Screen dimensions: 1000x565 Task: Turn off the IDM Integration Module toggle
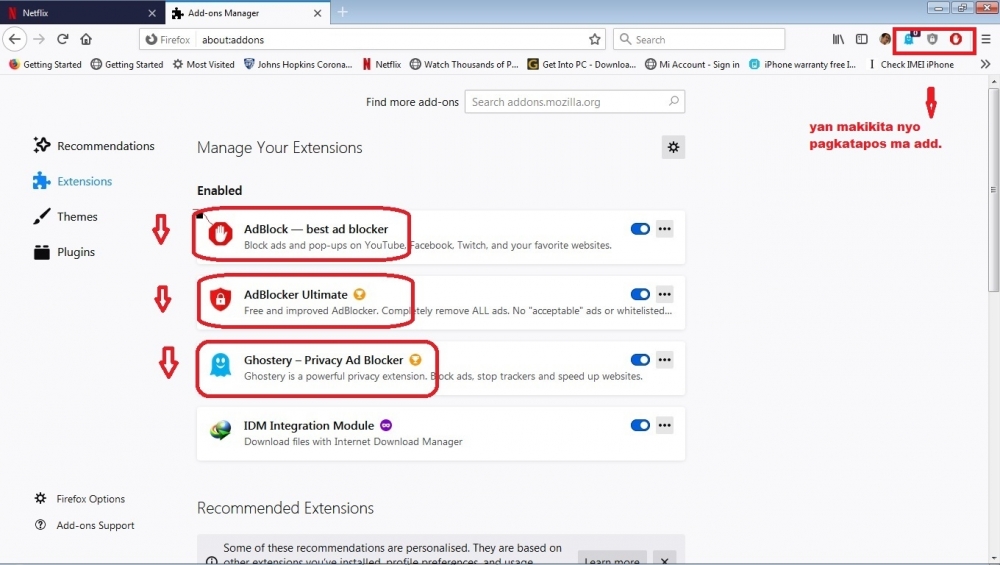coord(640,425)
